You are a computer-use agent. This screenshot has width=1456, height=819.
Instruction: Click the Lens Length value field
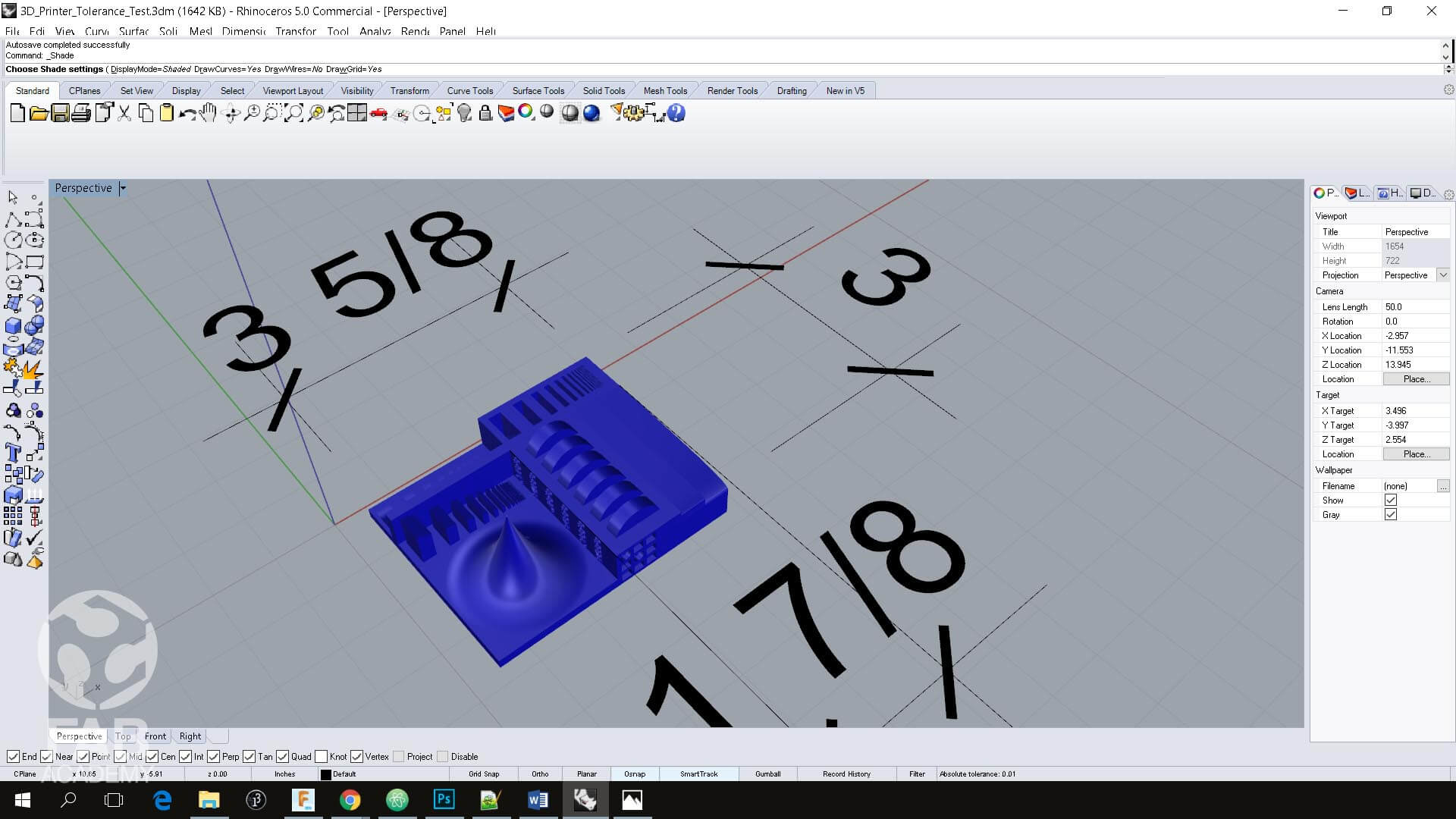point(1416,307)
